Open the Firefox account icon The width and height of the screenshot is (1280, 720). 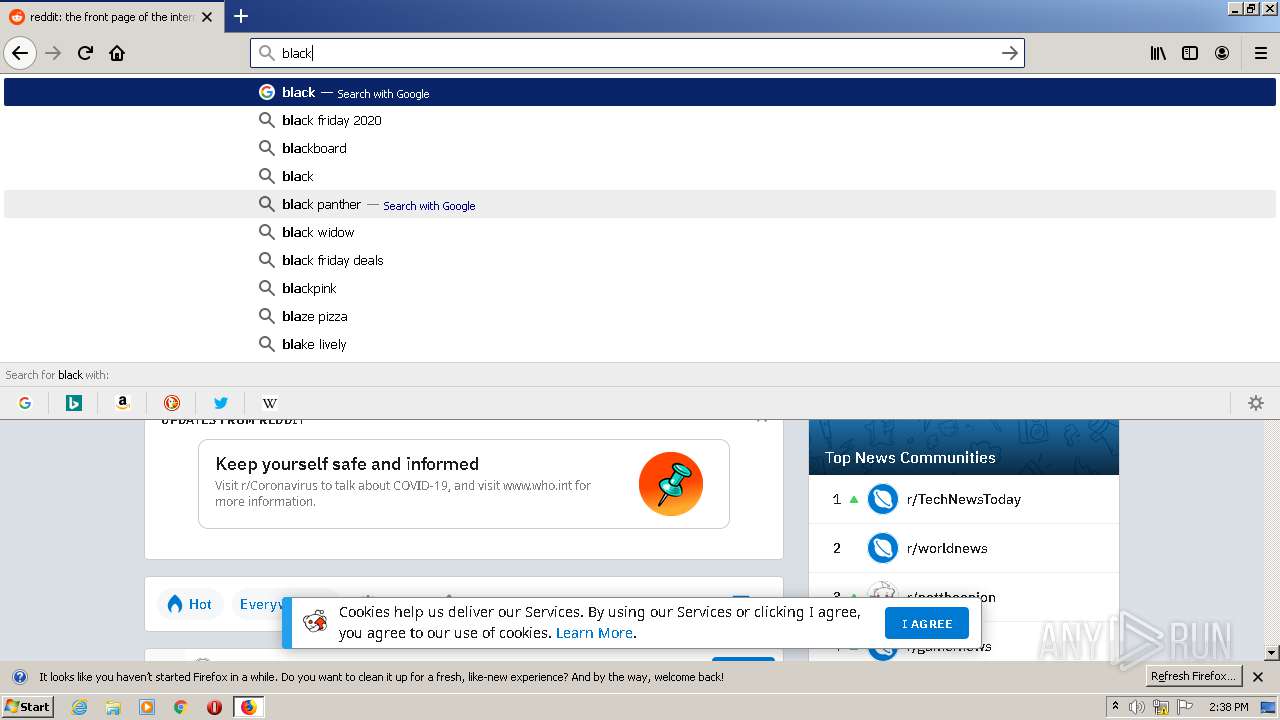[1222, 53]
